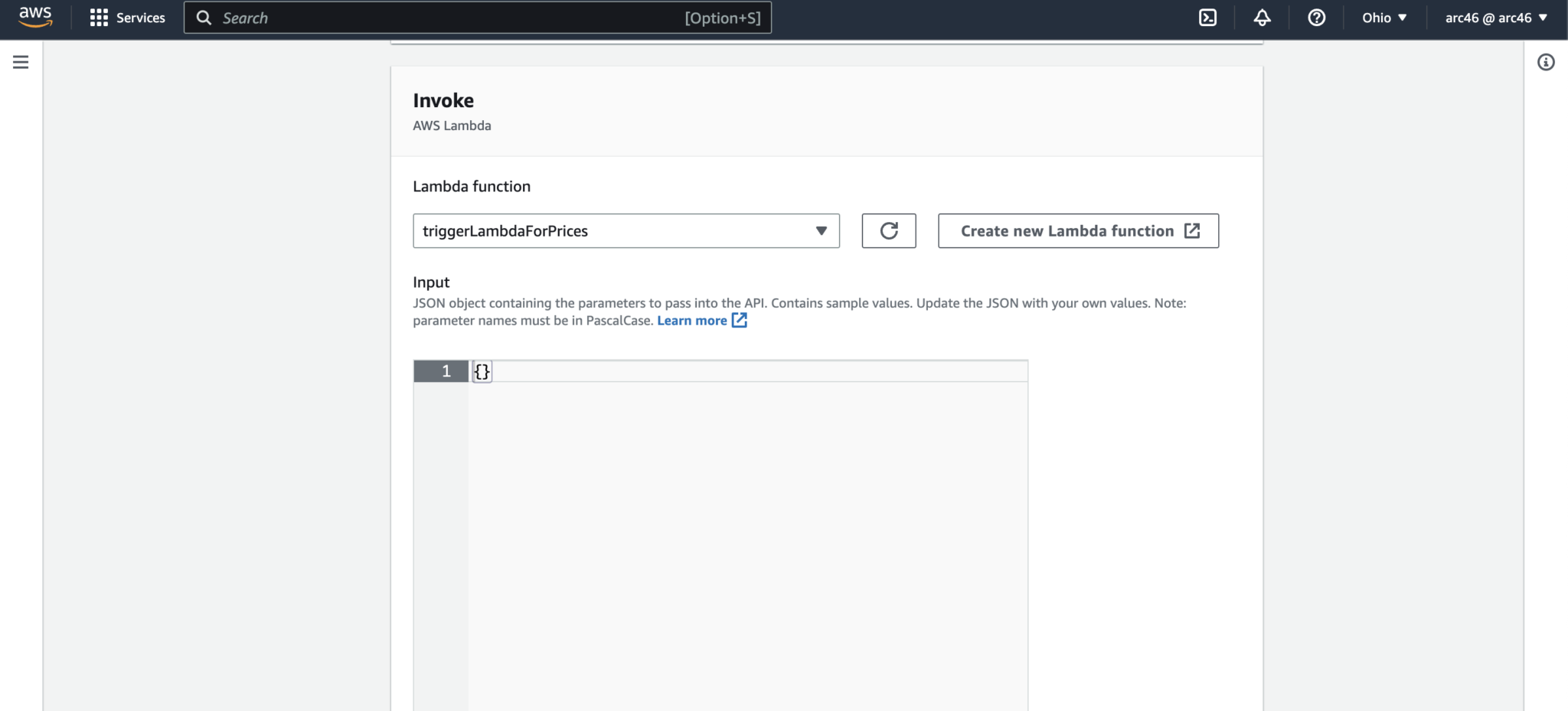The height and width of the screenshot is (711, 1568).
Task: Click the AWS logo home icon
Action: (34, 17)
